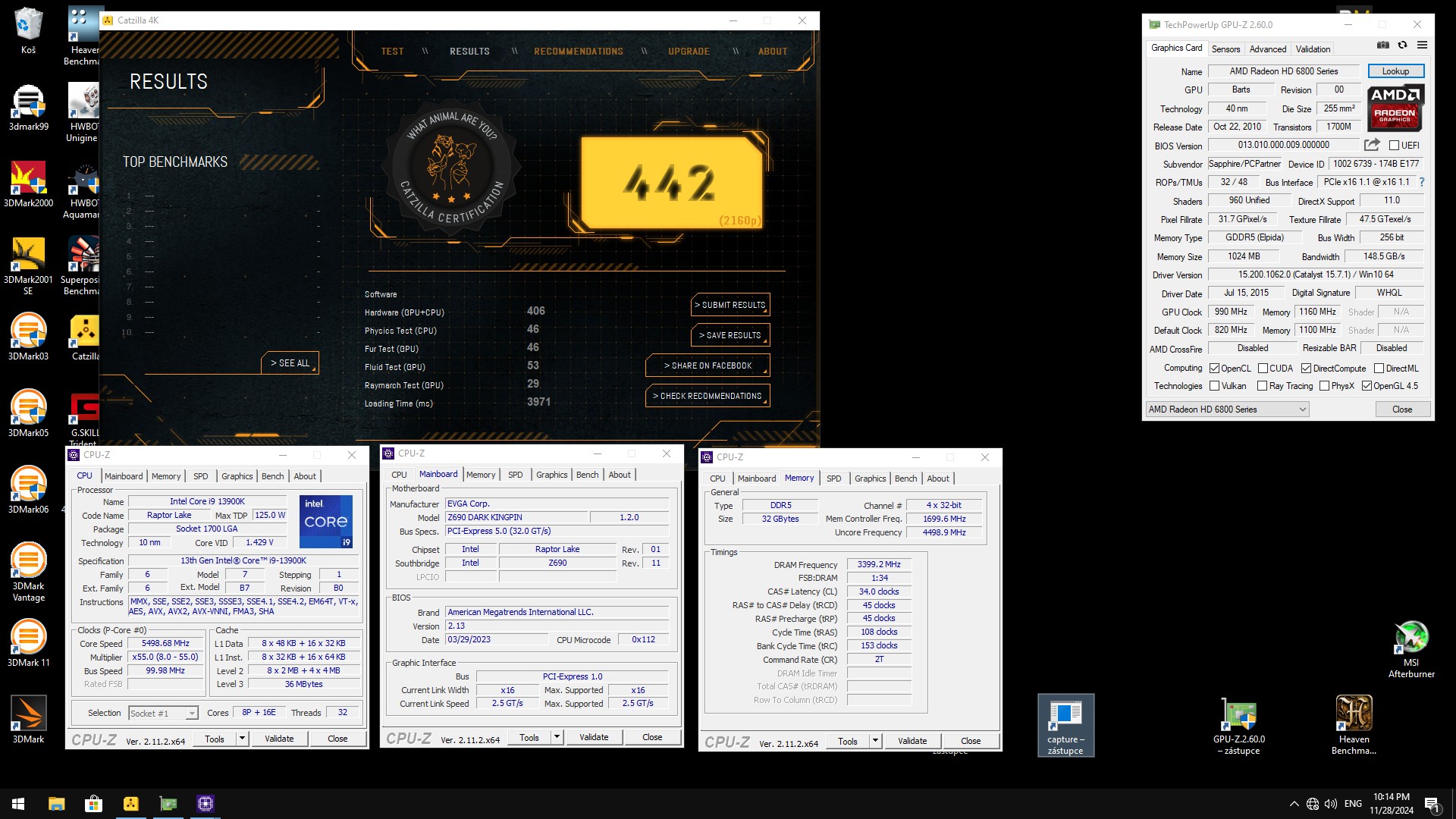Toggle the Ray Tracing checkbox
Screen dimensions: 1456x819
coord(1263,386)
